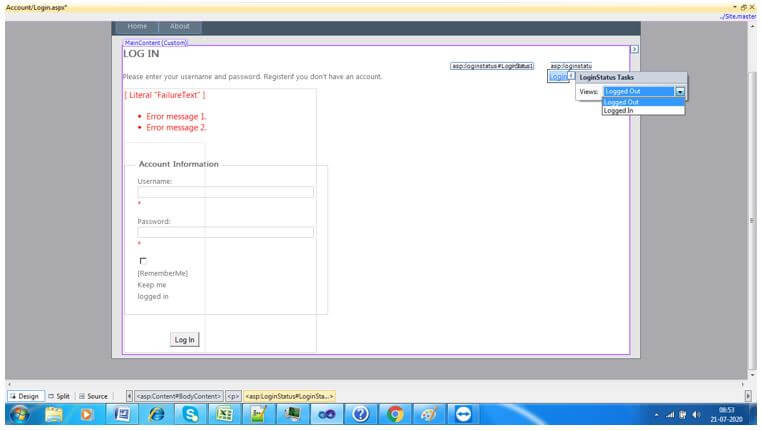
Task: Open the Views combo box dropdown arrow
Action: [x=680, y=91]
